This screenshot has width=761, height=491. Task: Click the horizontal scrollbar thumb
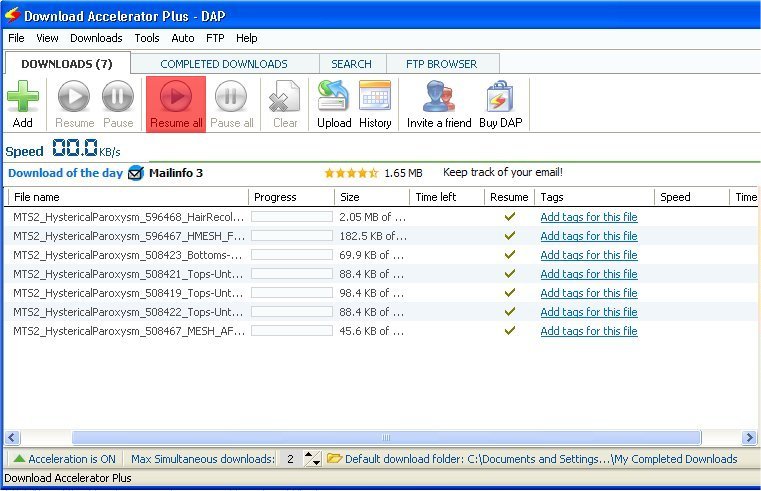point(386,437)
